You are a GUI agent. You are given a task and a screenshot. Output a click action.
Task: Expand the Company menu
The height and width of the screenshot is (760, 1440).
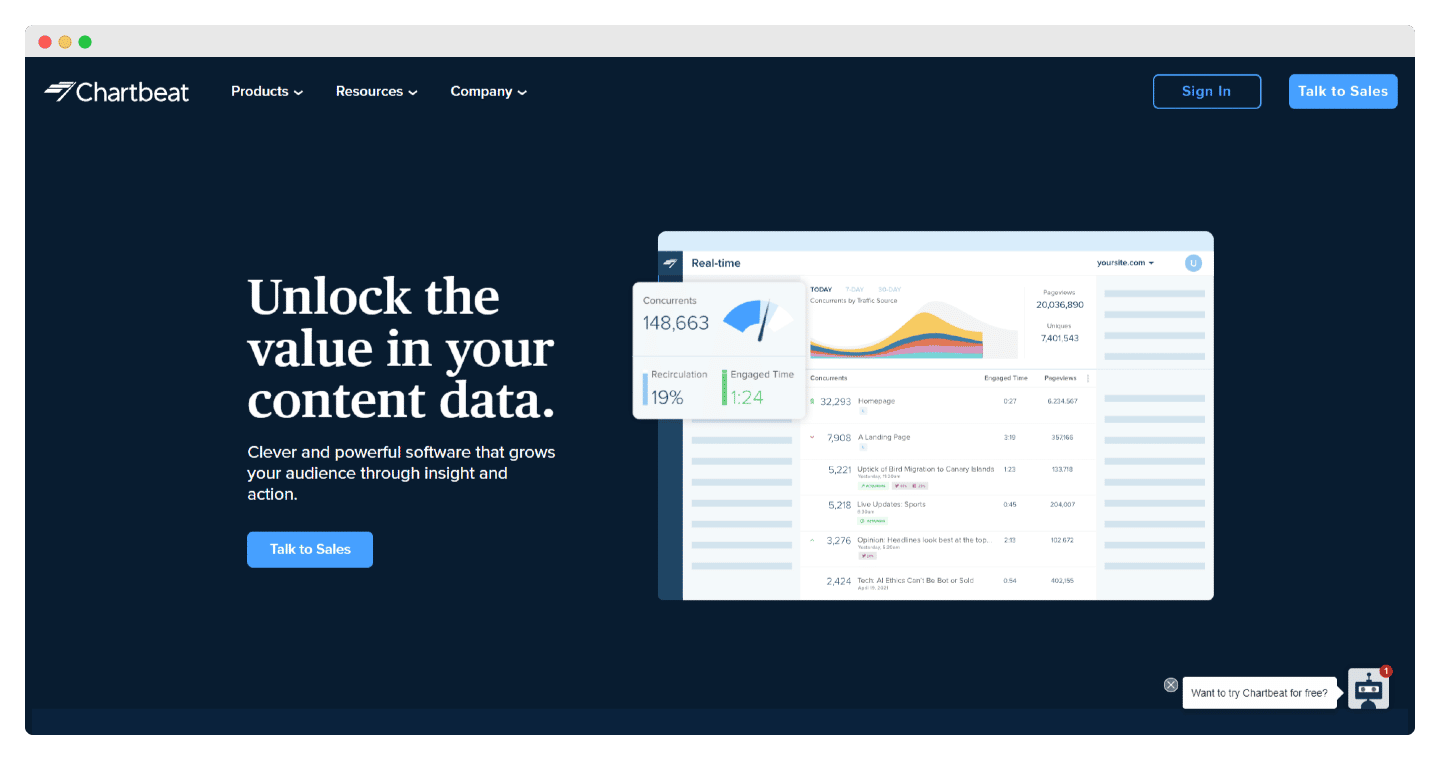click(489, 91)
